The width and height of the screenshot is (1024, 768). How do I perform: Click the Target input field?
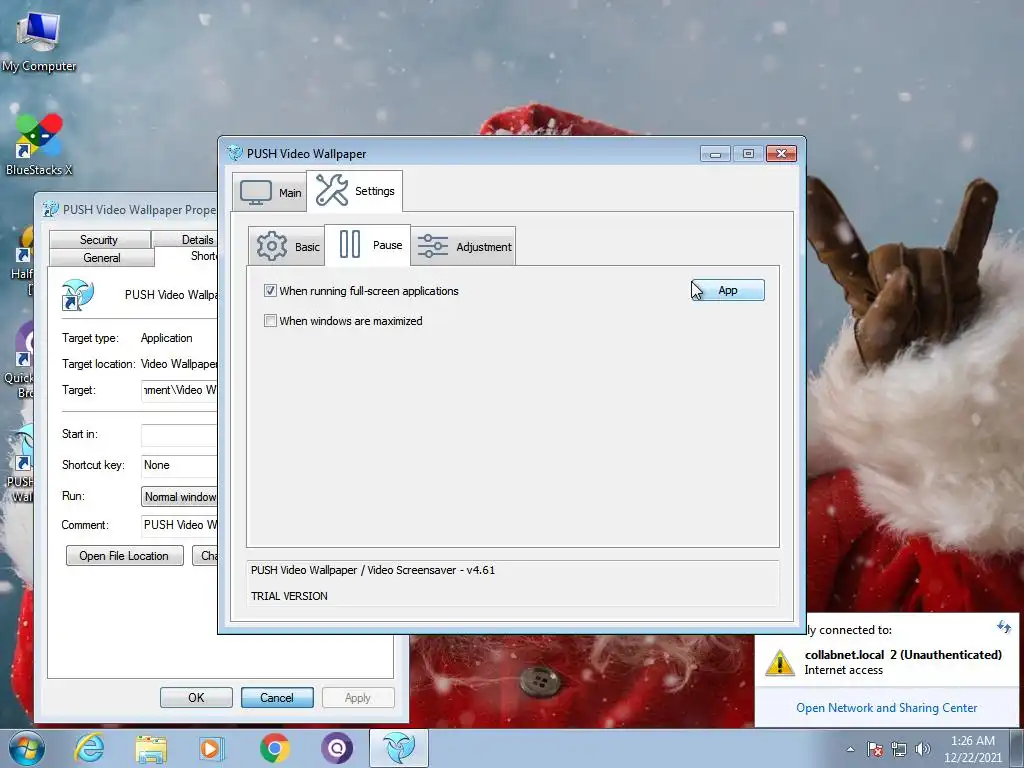coord(180,390)
